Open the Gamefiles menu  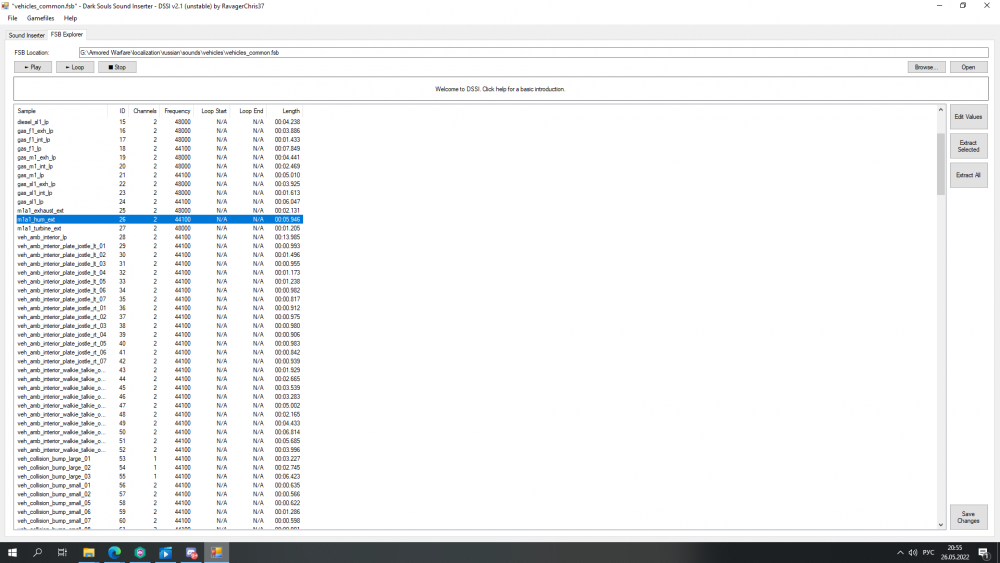[x=41, y=18]
